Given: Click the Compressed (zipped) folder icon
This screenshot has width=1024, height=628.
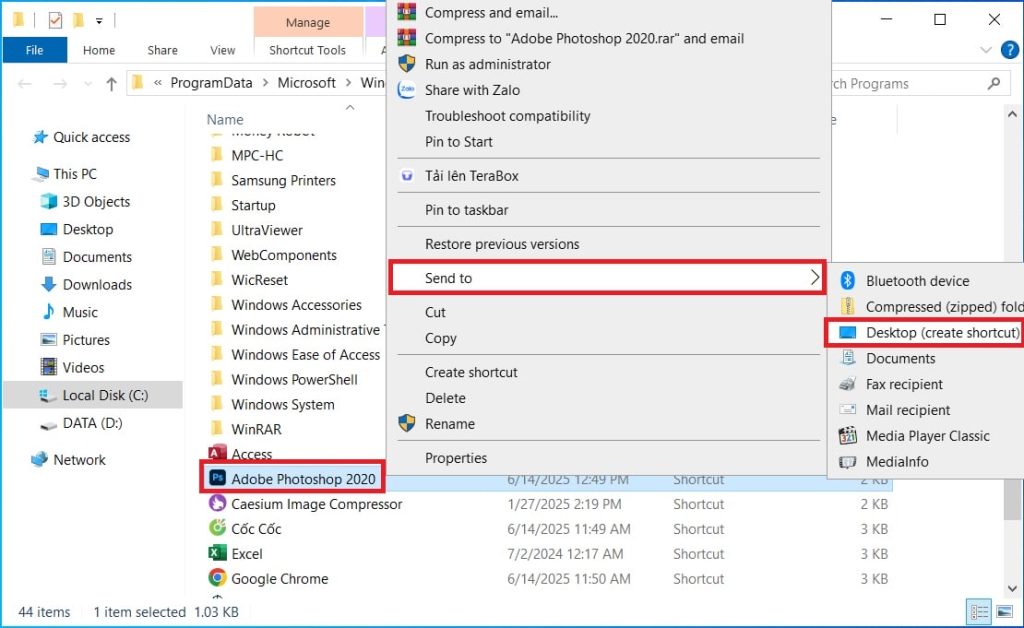Looking at the screenshot, I should pos(848,306).
